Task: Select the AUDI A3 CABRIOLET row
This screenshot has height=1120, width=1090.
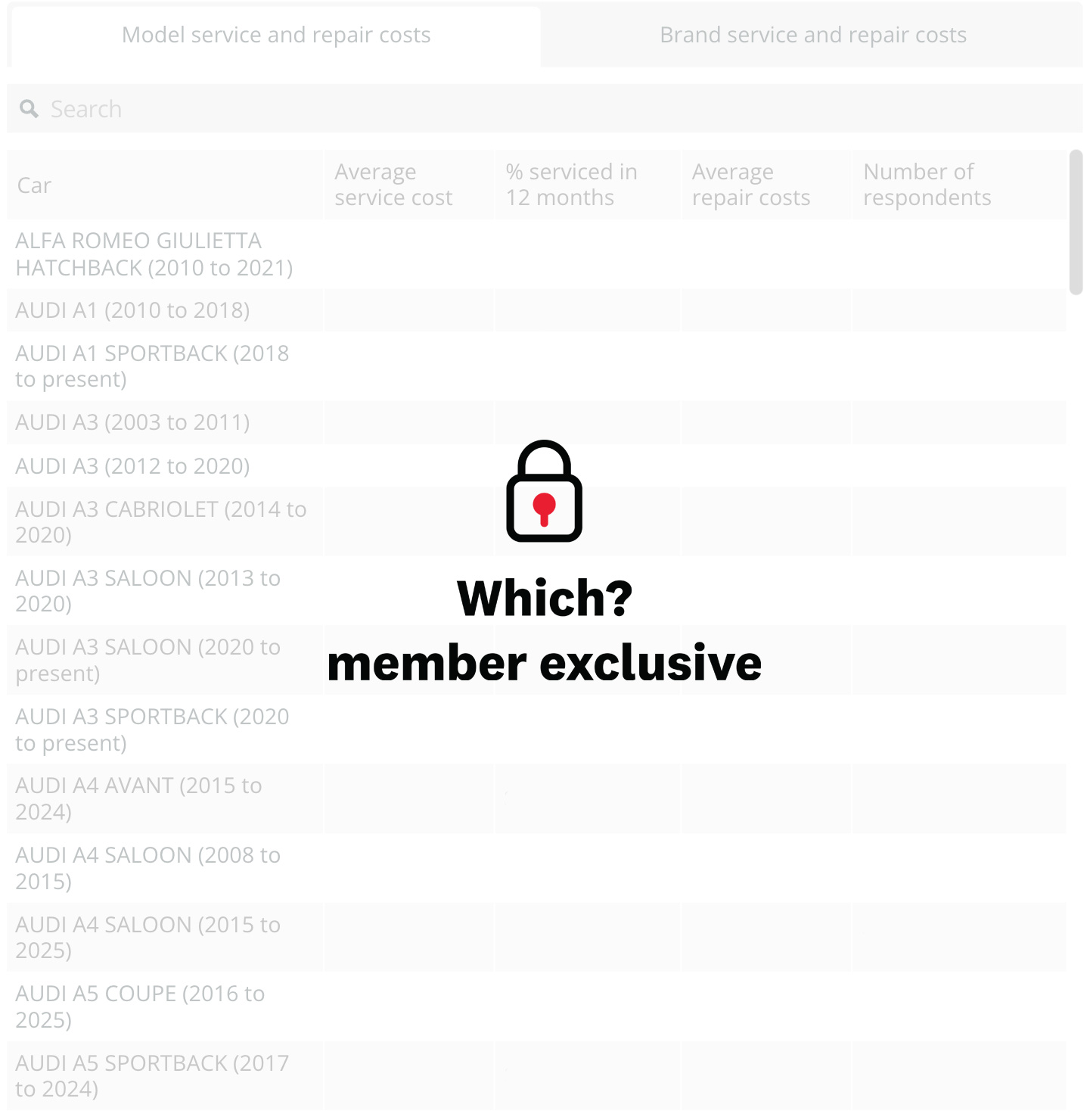Action: pyautogui.click(x=161, y=521)
